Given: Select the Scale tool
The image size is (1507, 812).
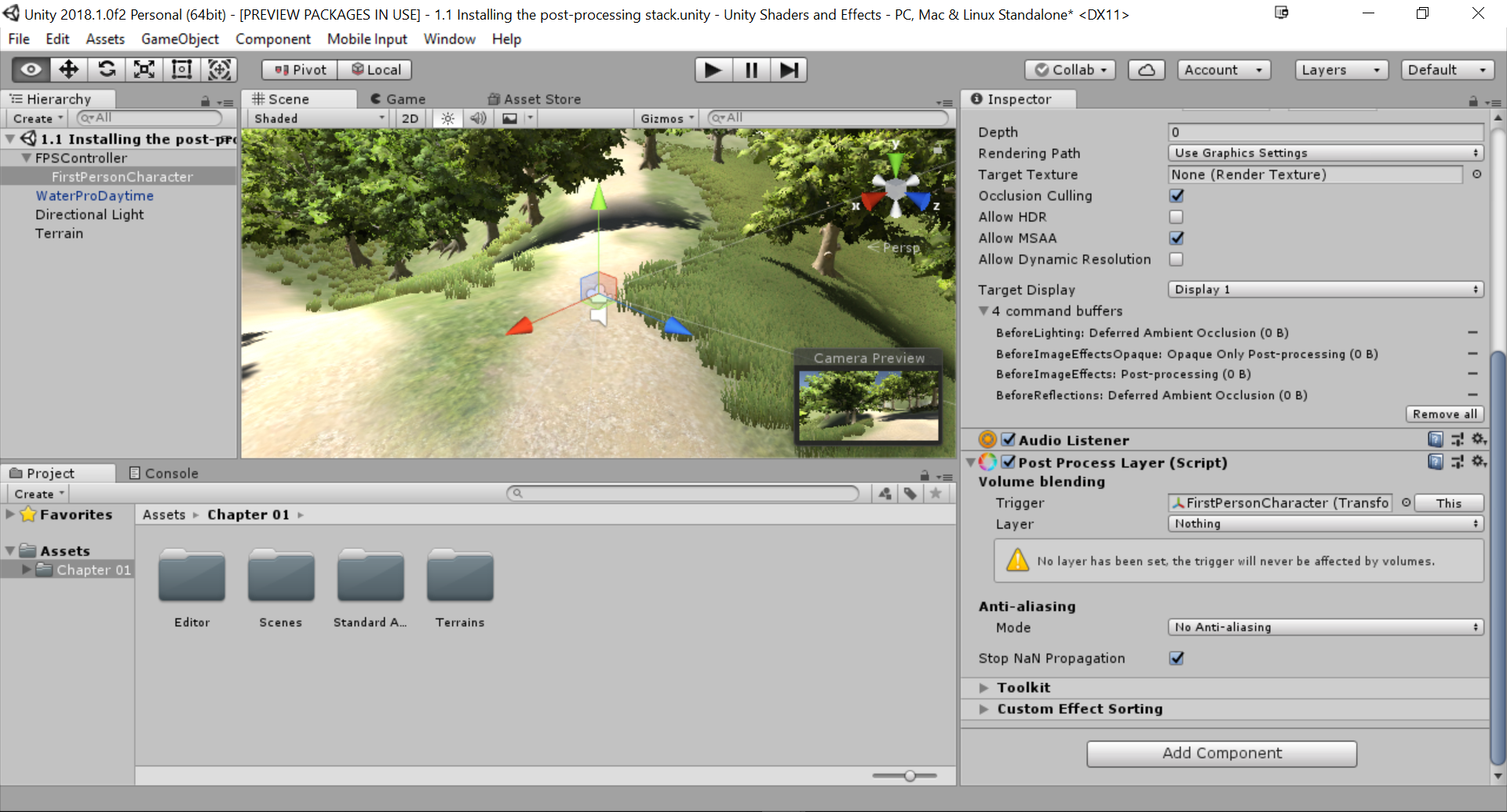Looking at the screenshot, I should pos(144,70).
